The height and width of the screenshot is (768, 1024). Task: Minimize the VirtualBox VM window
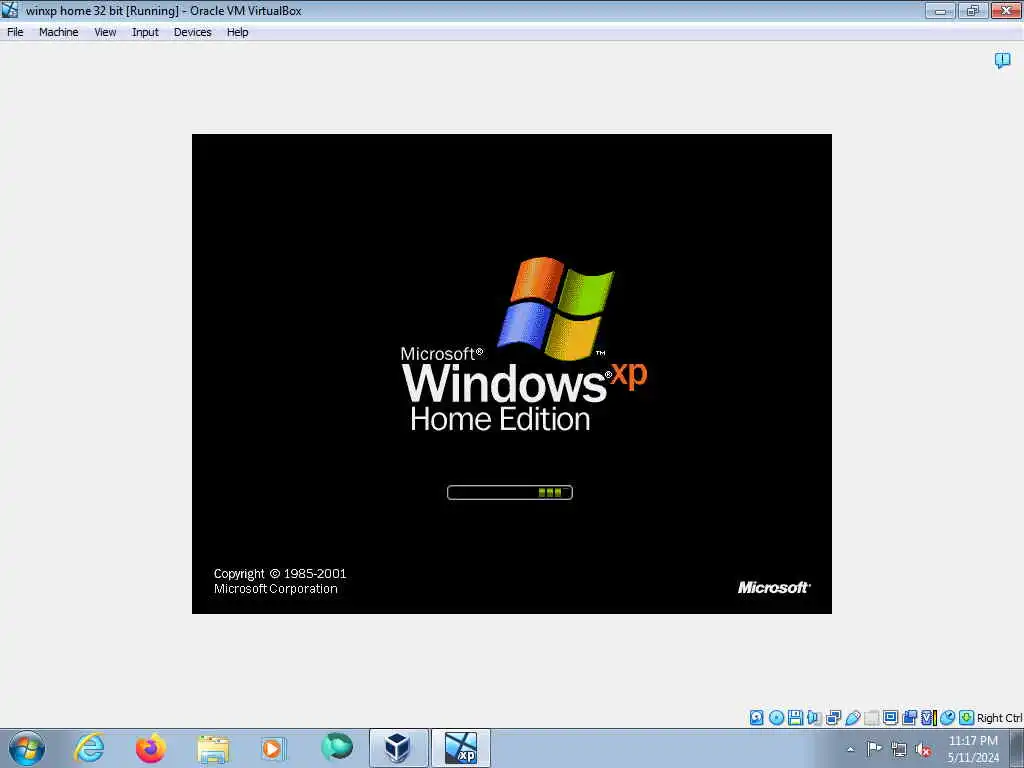click(x=940, y=10)
